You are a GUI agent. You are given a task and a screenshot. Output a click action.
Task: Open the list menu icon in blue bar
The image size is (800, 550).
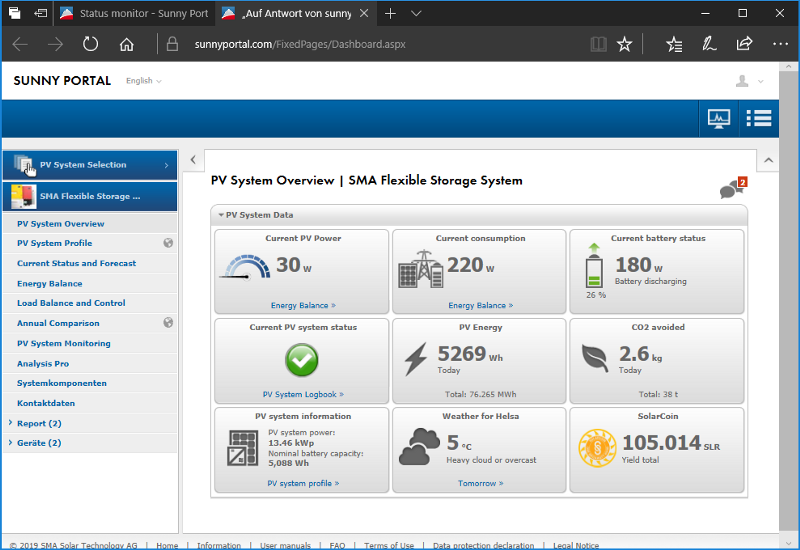tap(759, 119)
